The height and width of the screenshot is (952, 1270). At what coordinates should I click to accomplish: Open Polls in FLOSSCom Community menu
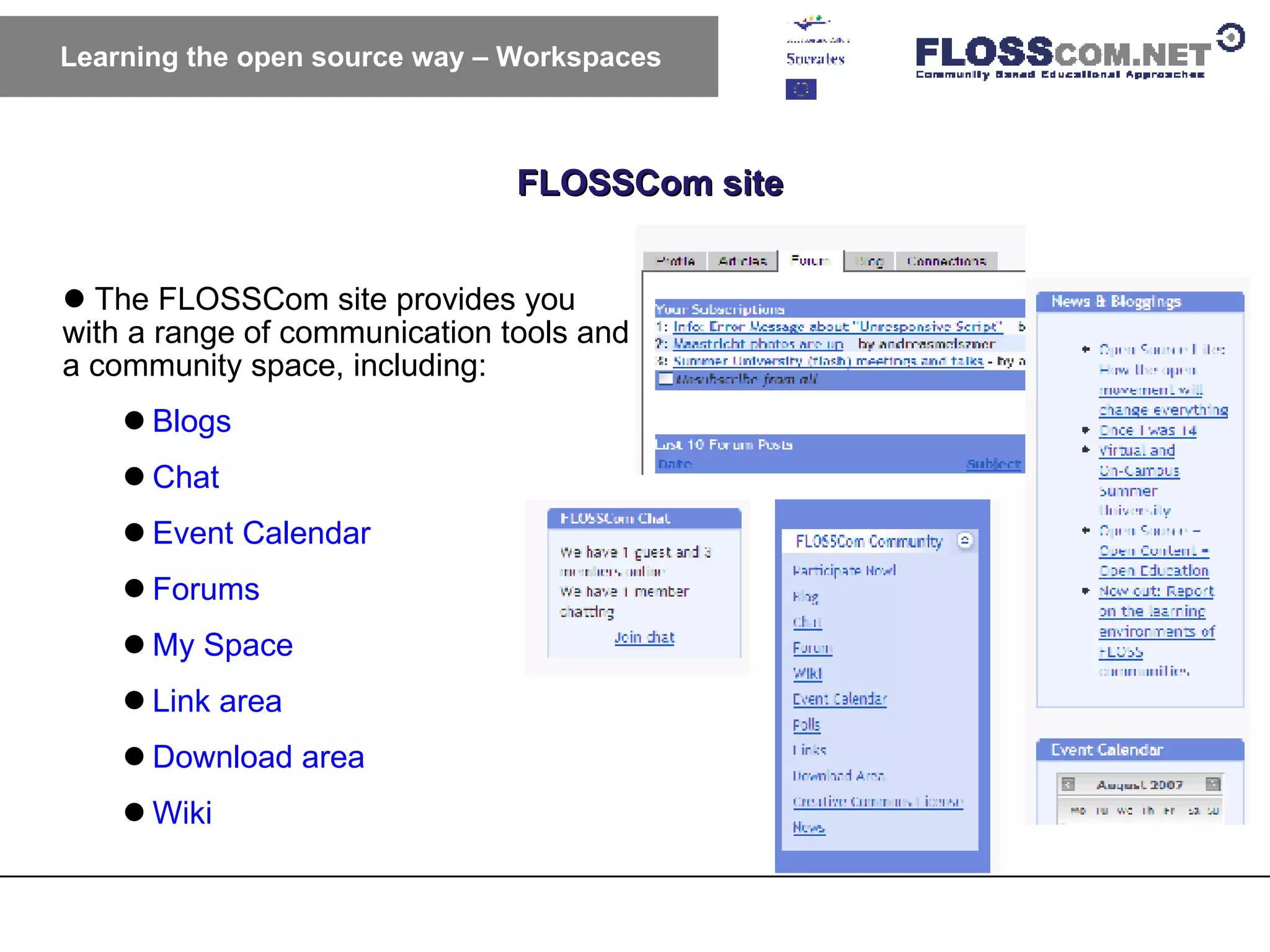point(806,725)
